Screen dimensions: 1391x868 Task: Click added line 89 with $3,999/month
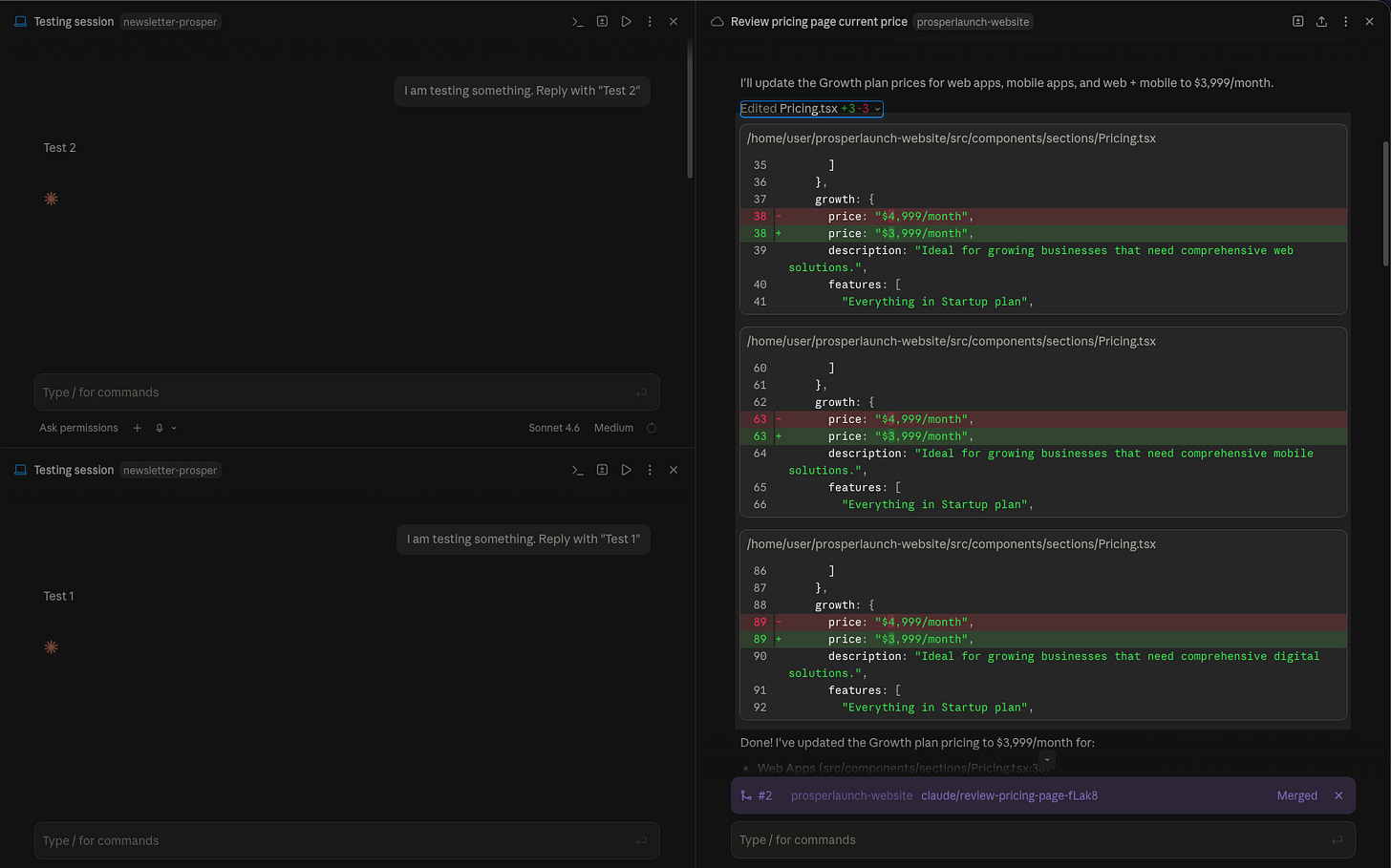(1043, 640)
